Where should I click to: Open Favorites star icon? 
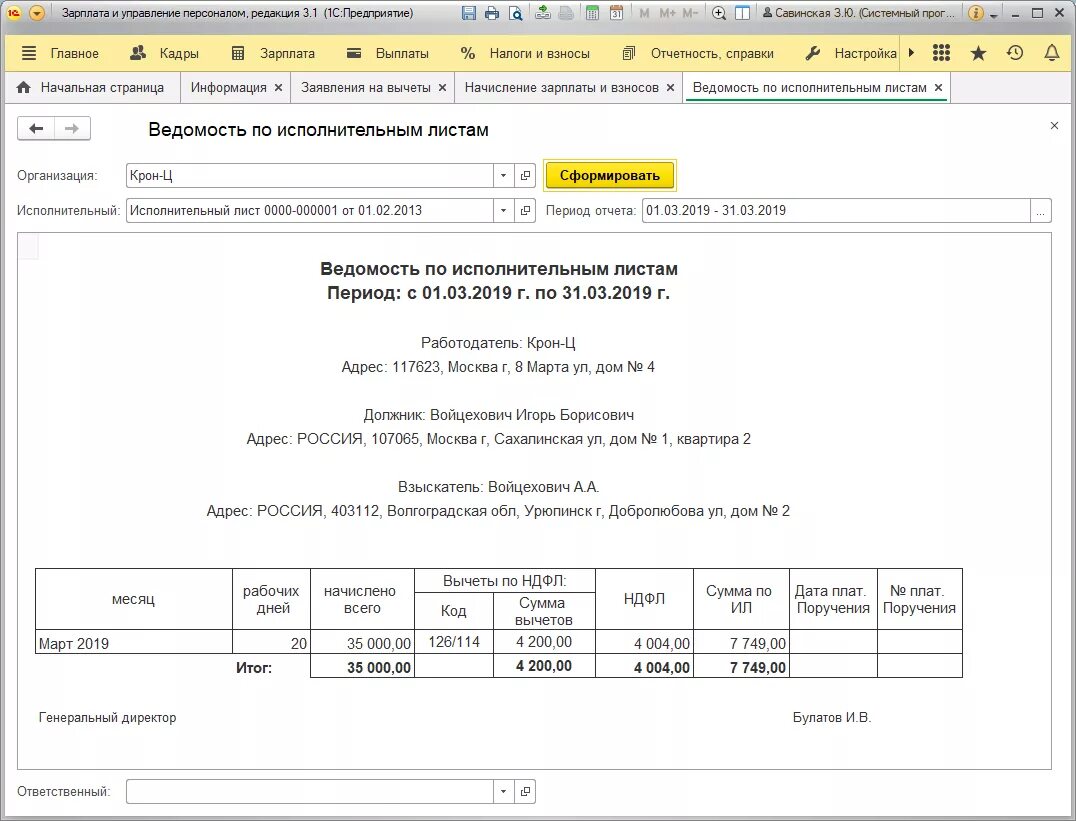click(979, 53)
